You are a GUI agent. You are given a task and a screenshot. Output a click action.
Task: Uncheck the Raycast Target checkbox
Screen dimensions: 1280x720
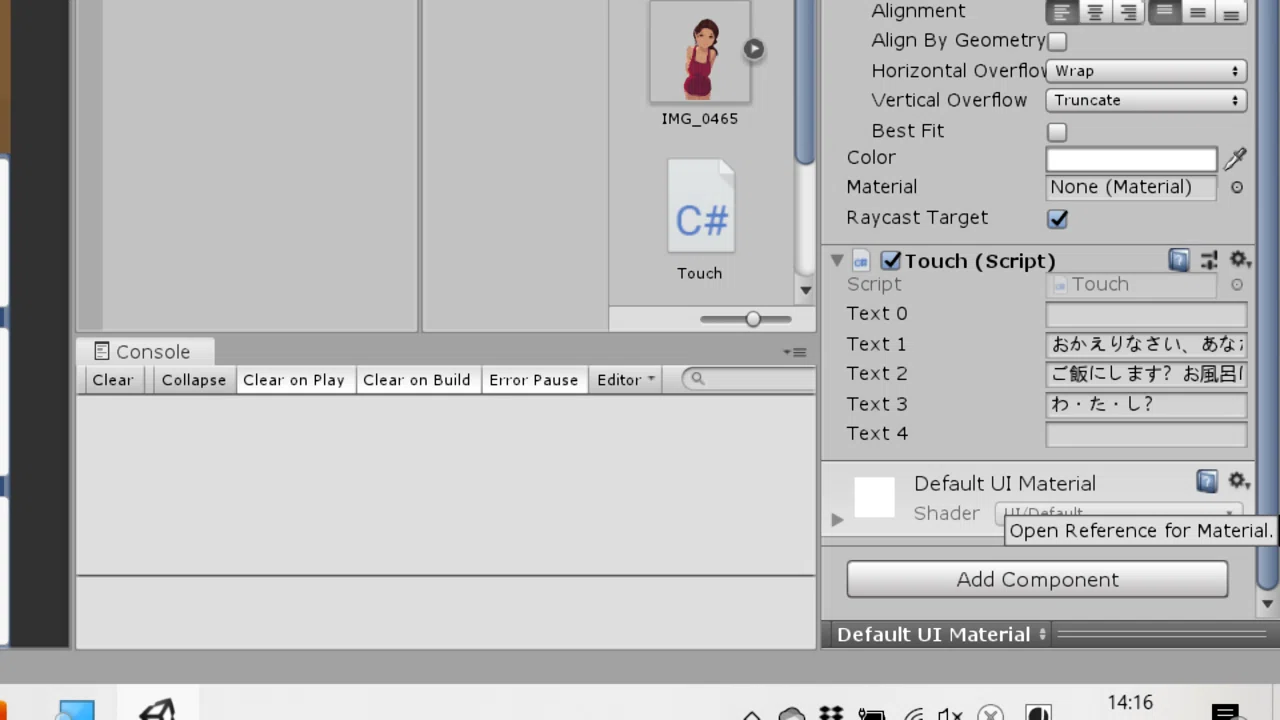[1057, 219]
